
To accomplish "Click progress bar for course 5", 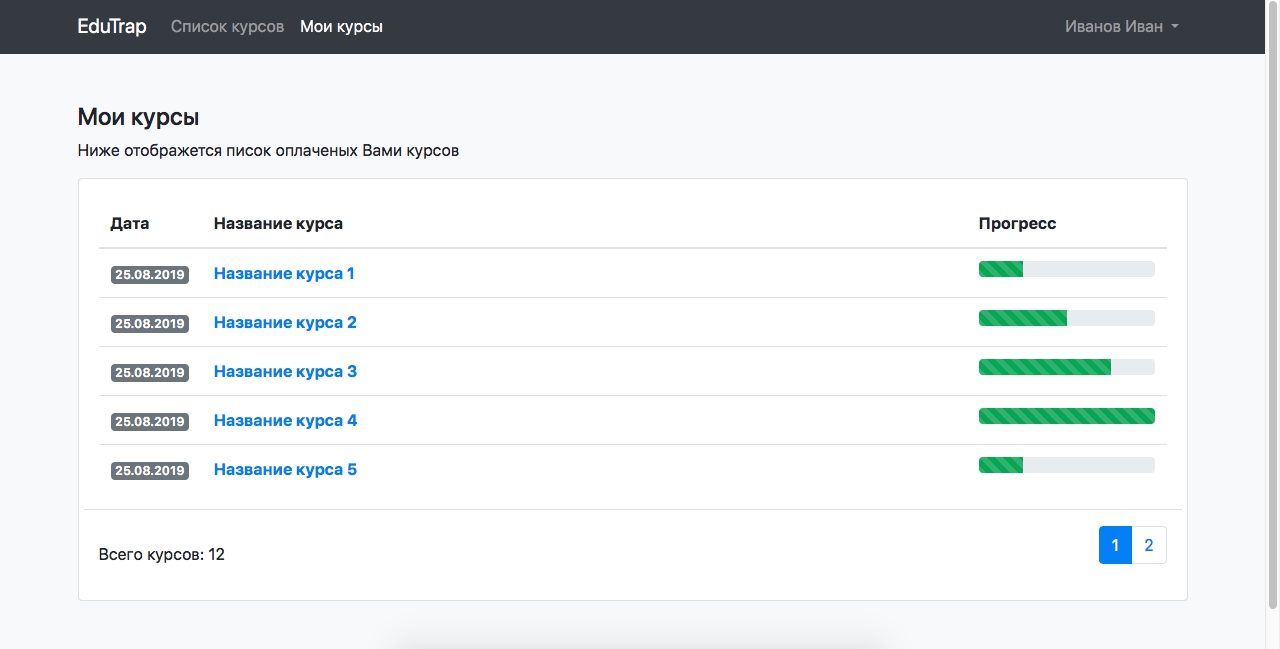I will [1066, 465].
